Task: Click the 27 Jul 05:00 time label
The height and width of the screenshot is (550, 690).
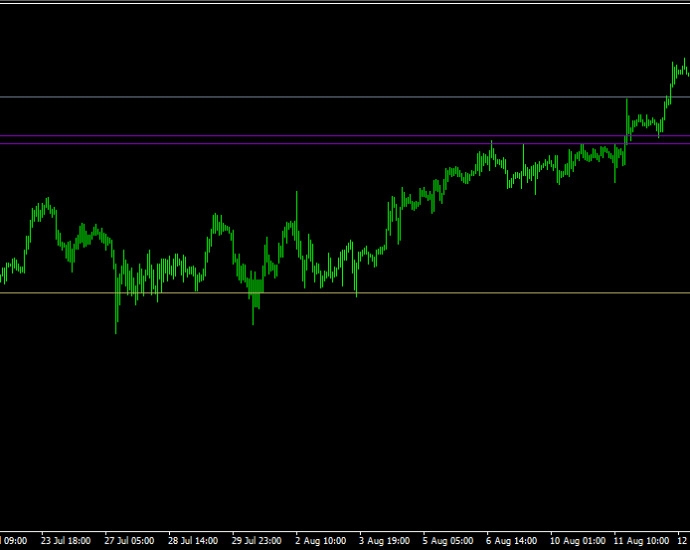Action: click(x=129, y=540)
